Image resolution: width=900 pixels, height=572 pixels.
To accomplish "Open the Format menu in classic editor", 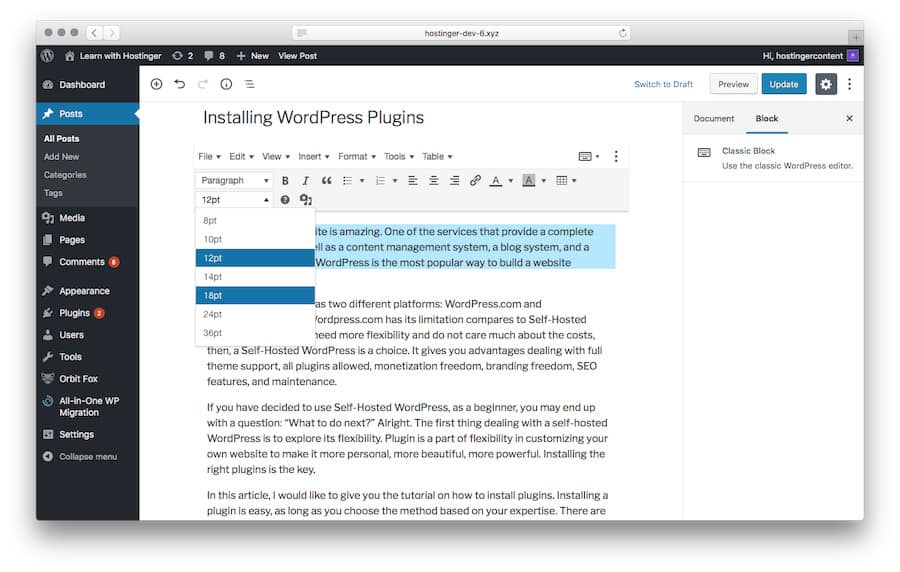I will click(356, 157).
